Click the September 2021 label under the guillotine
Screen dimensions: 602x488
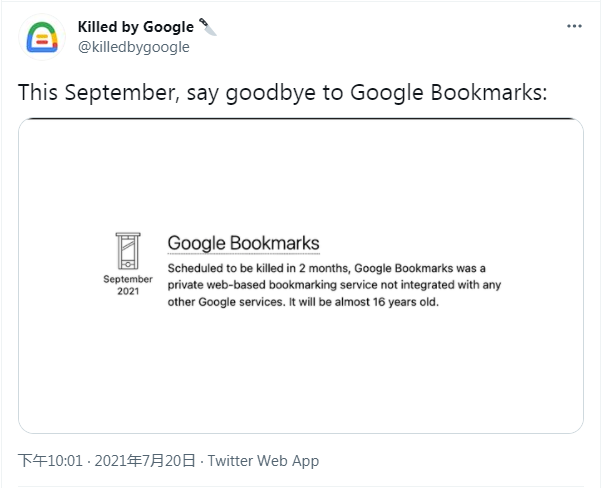(128, 285)
